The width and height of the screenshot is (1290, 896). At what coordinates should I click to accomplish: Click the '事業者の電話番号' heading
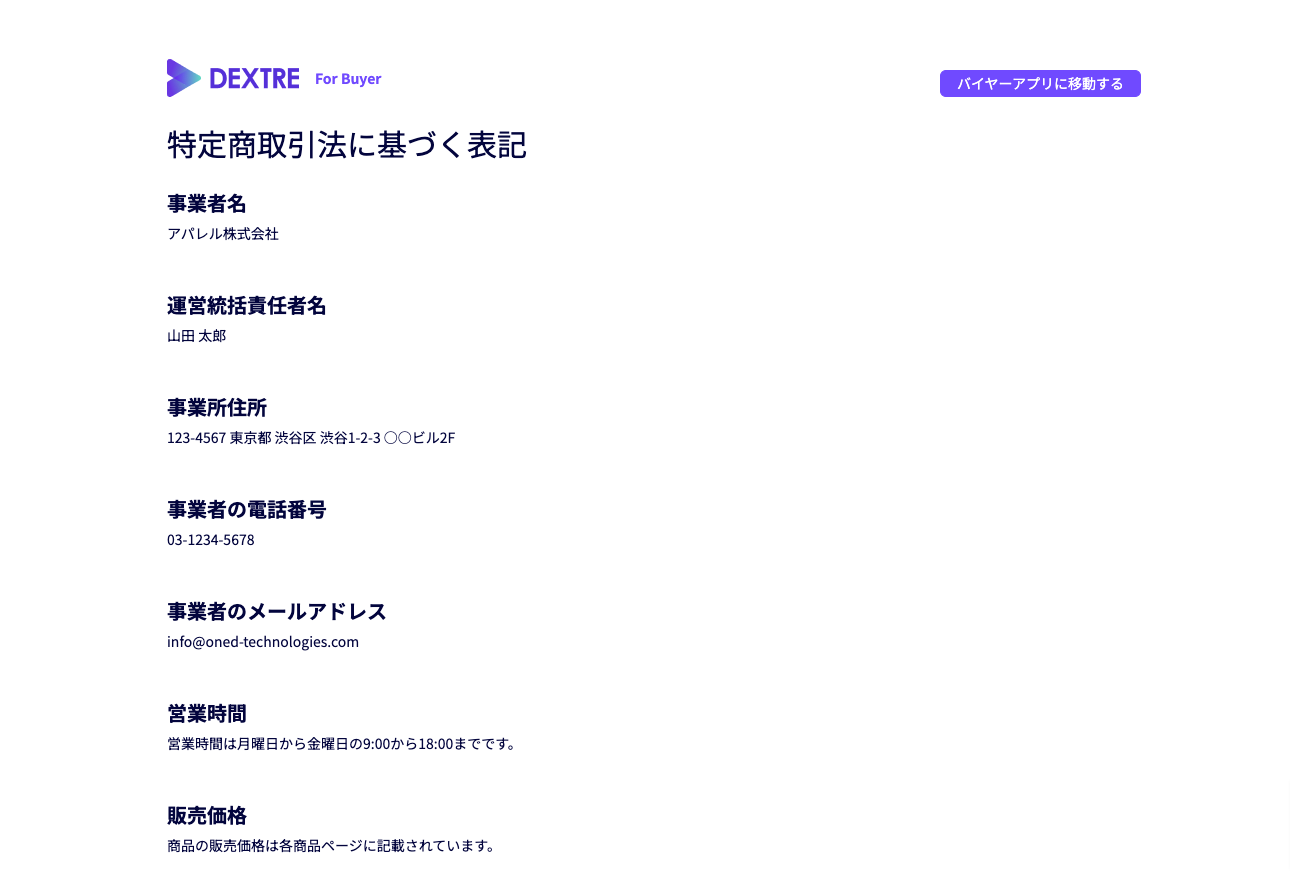click(247, 510)
